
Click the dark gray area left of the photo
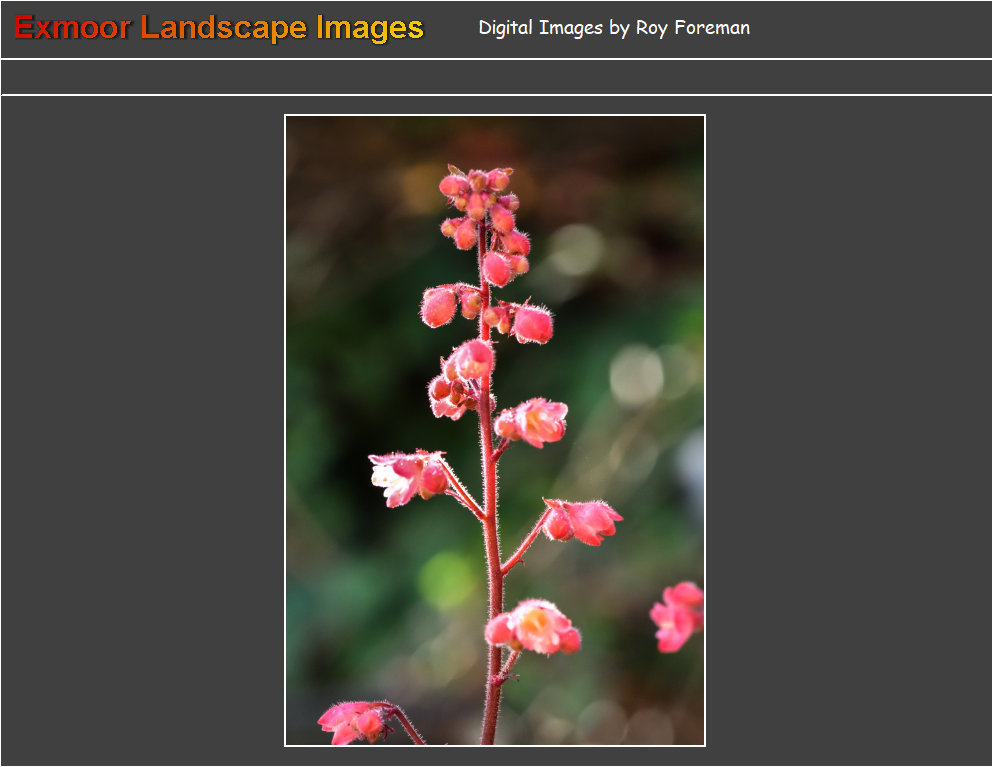(140, 430)
